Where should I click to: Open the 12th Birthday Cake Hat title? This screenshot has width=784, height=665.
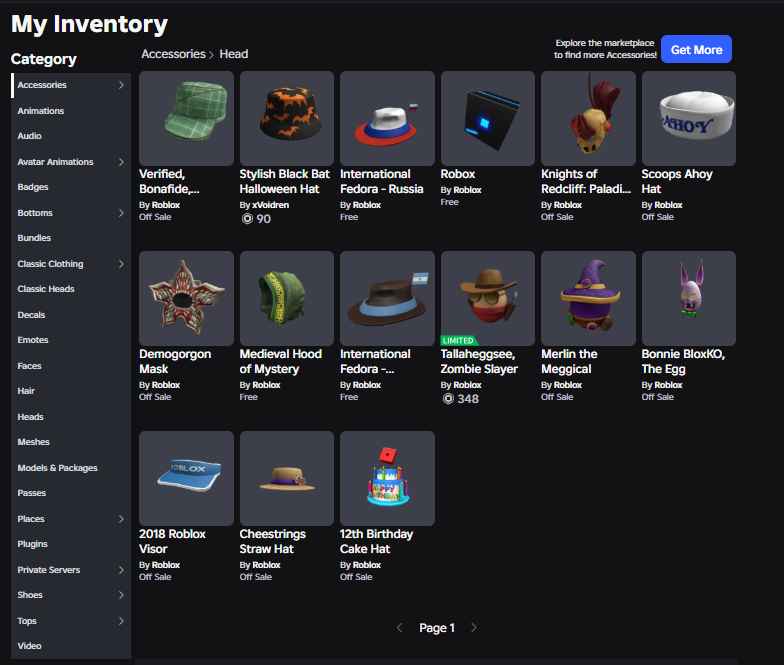376,542
